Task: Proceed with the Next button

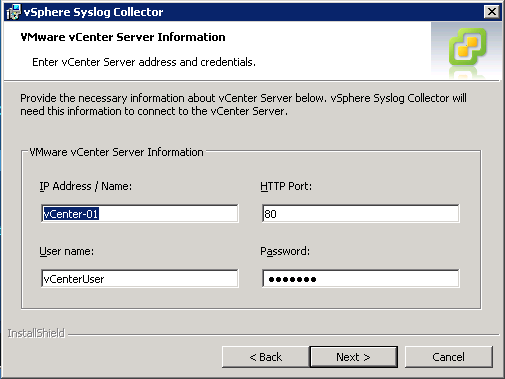Action: coord(354,357)
